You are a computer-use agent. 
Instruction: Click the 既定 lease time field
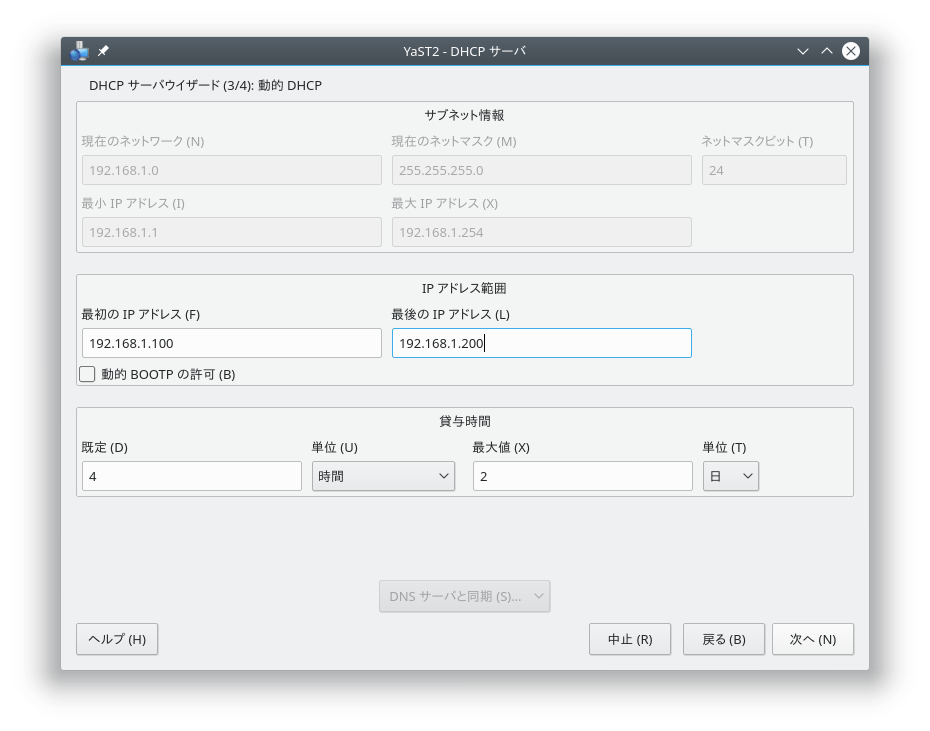pos(191,476)
